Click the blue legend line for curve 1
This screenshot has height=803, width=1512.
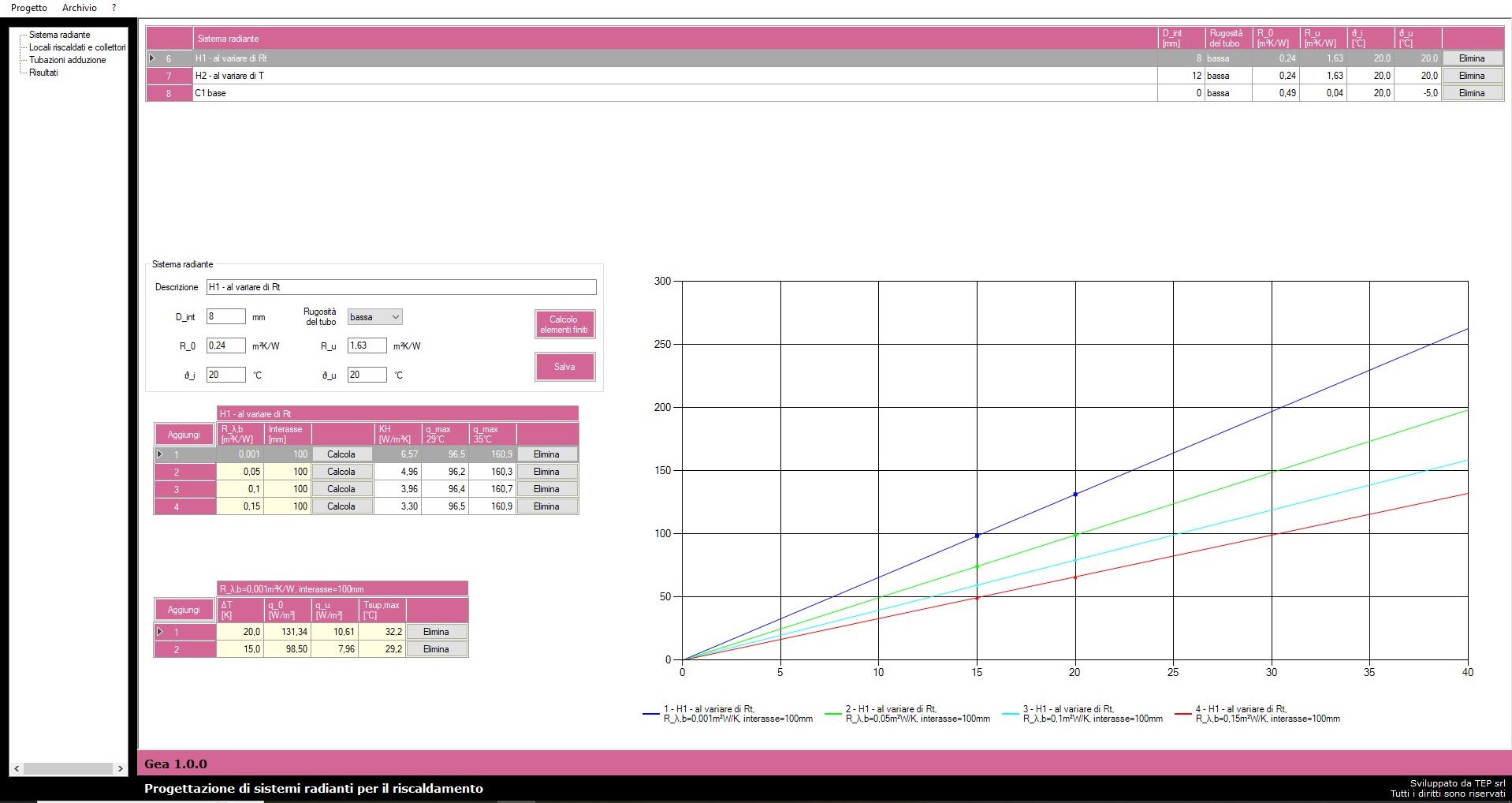click(651, 714)
